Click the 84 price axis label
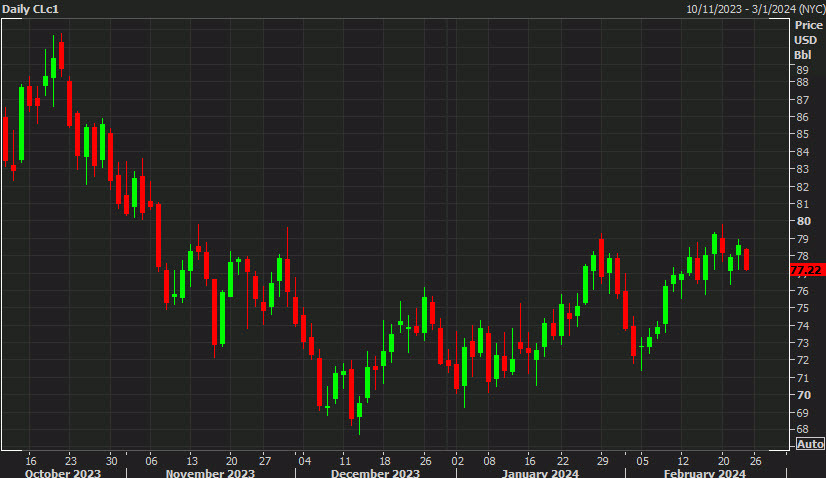The image size is (826, 478). pos(802,152)
